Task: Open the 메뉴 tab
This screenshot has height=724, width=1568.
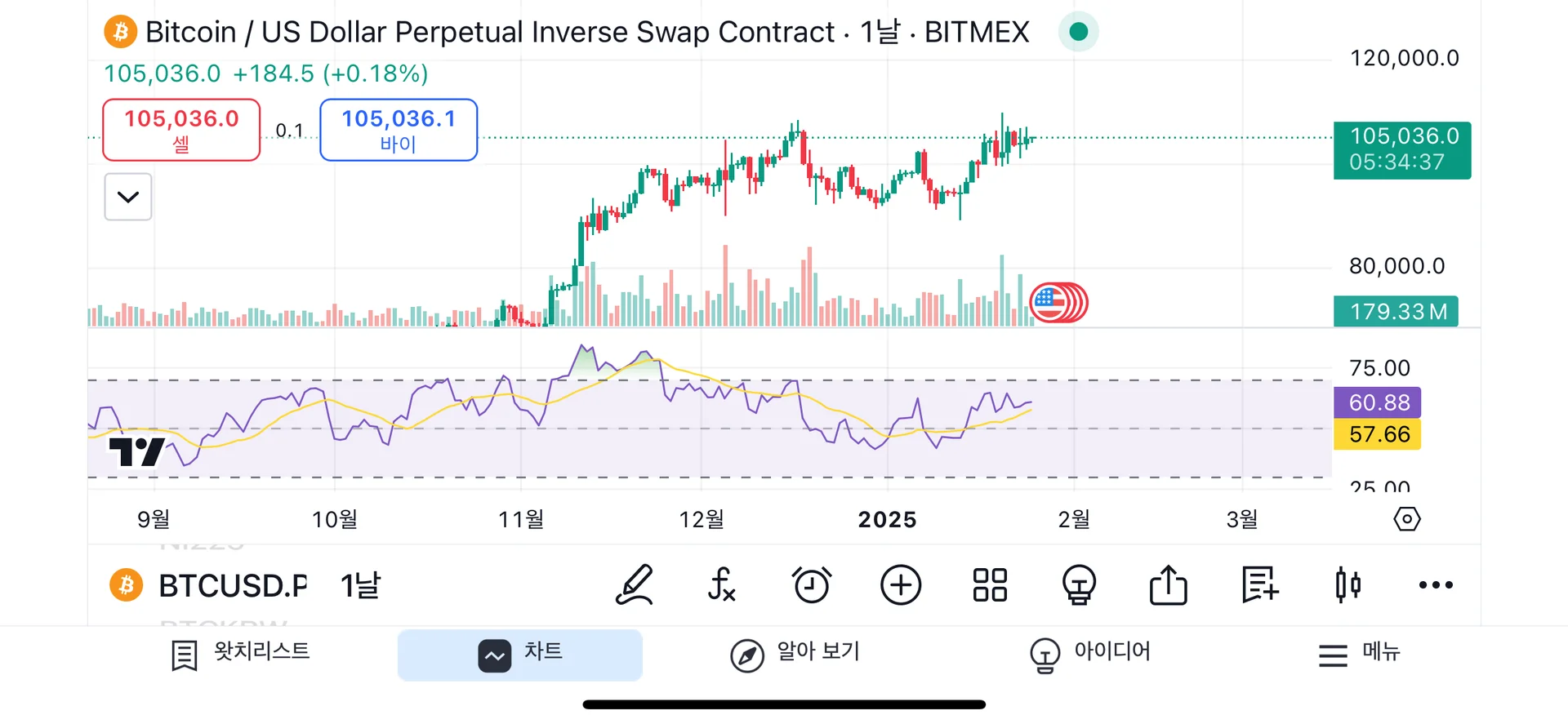Action: tap(1360, 654)
